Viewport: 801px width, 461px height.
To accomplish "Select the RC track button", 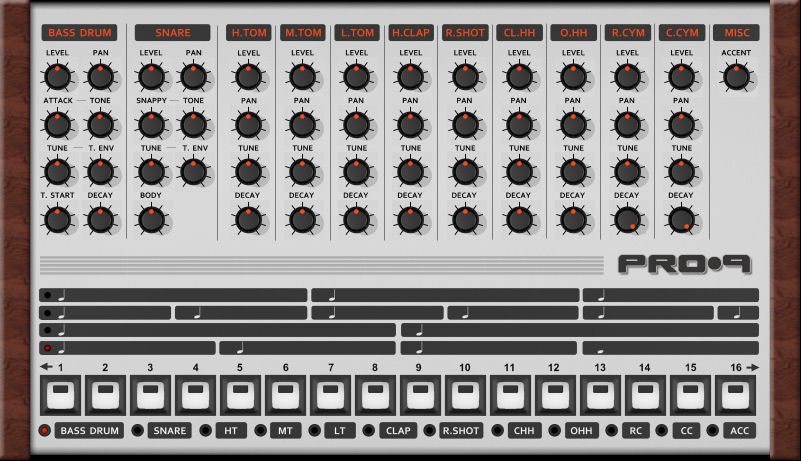I will 635,430.
